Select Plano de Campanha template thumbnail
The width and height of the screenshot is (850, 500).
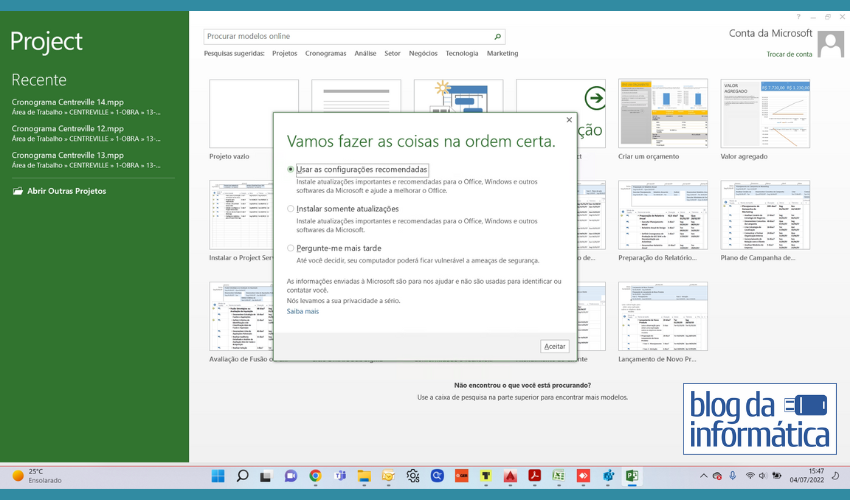tap(765, 215)
